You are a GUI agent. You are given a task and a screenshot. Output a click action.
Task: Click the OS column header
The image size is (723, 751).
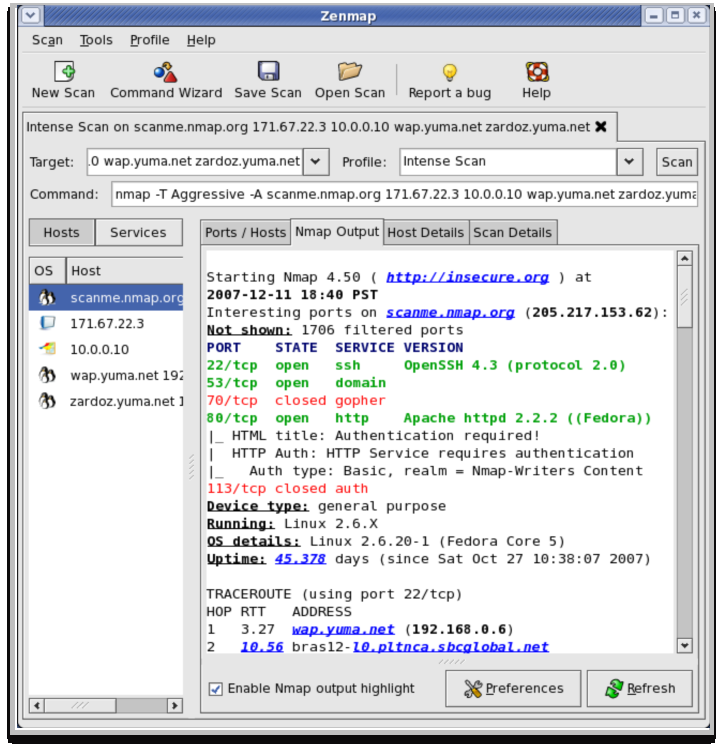48,271
